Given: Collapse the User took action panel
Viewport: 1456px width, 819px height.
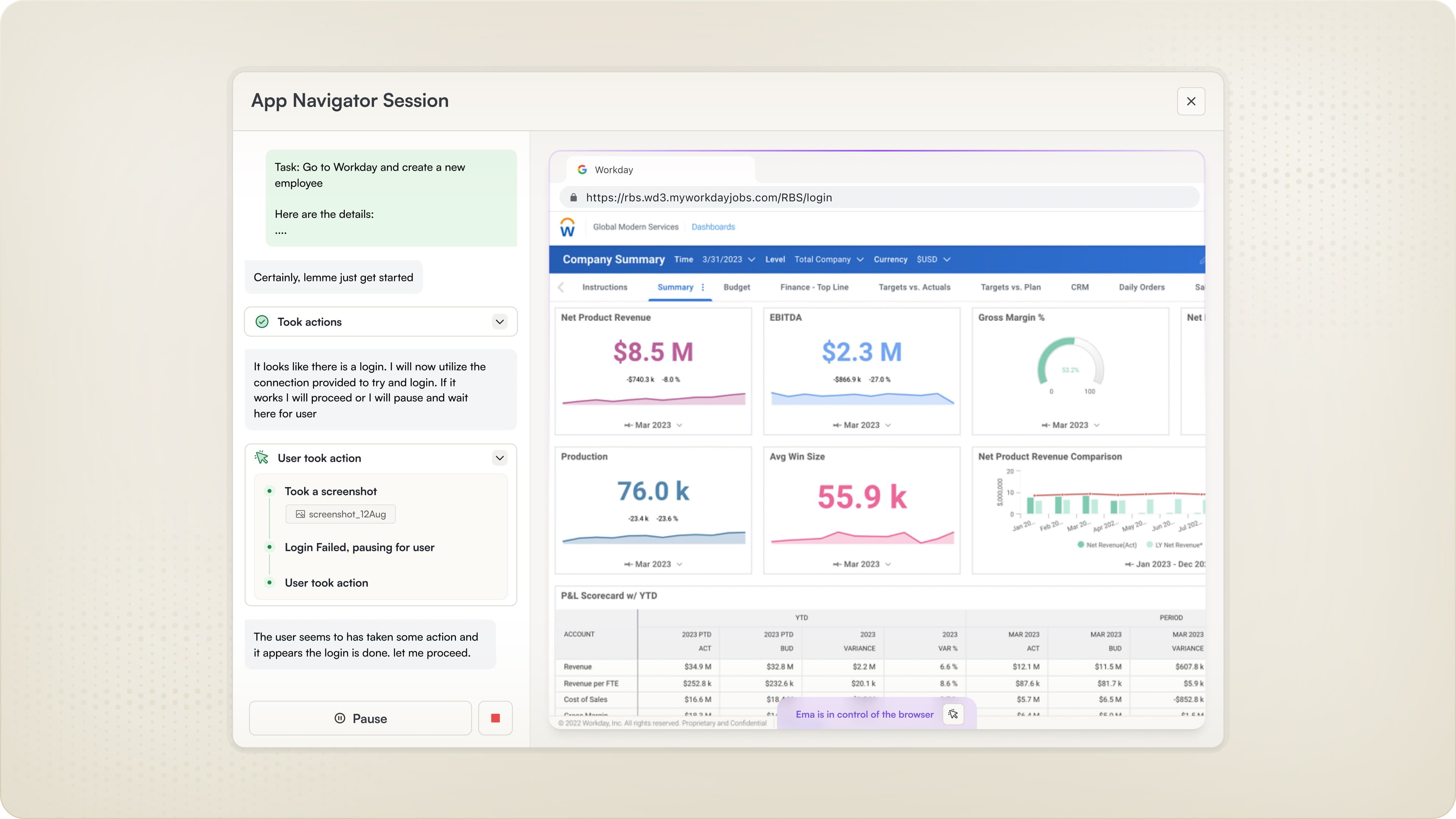Looking at the screenshot, I should [x=500, y=458].
